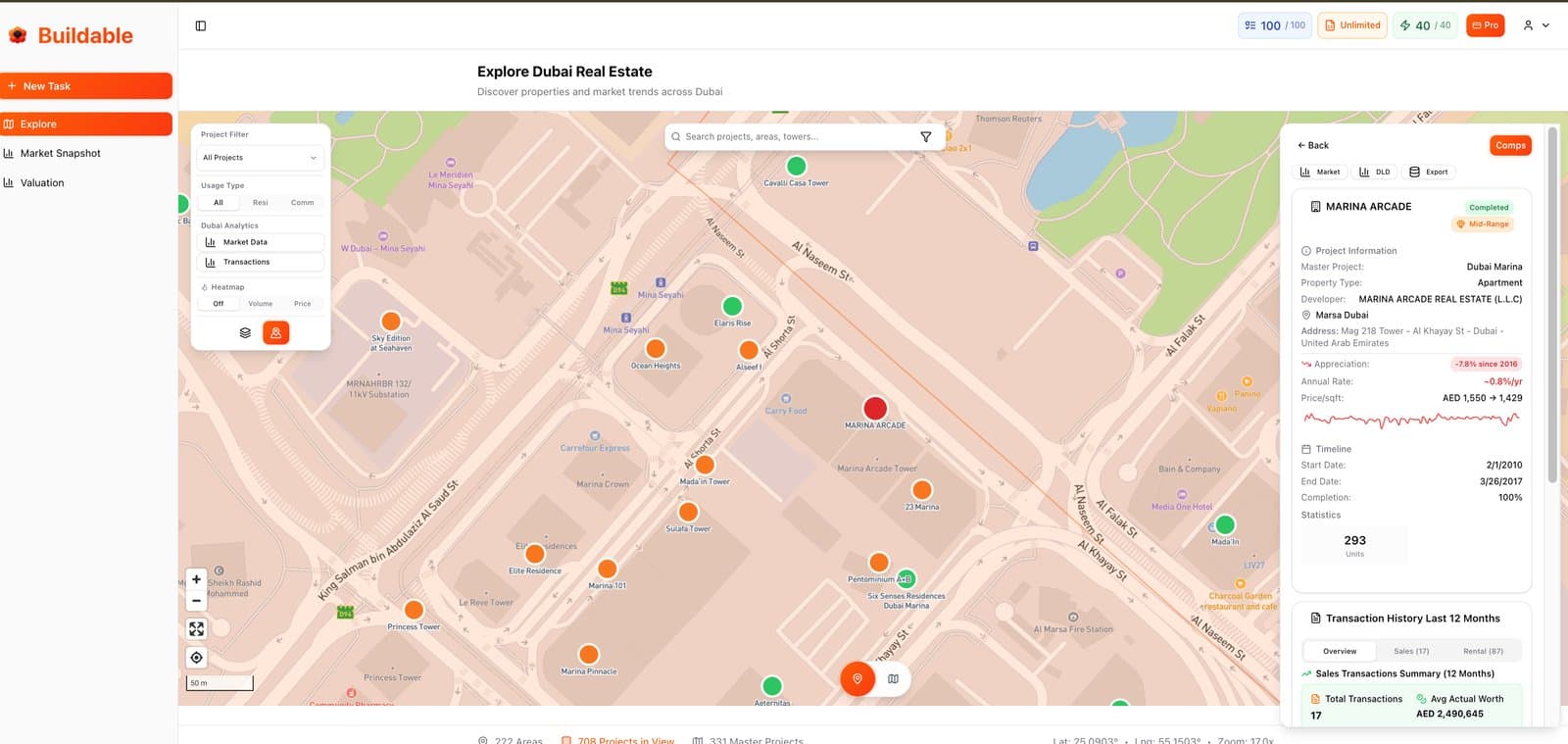
Task: Select the Ocean Heights orange marker
Action: point(656,348)
